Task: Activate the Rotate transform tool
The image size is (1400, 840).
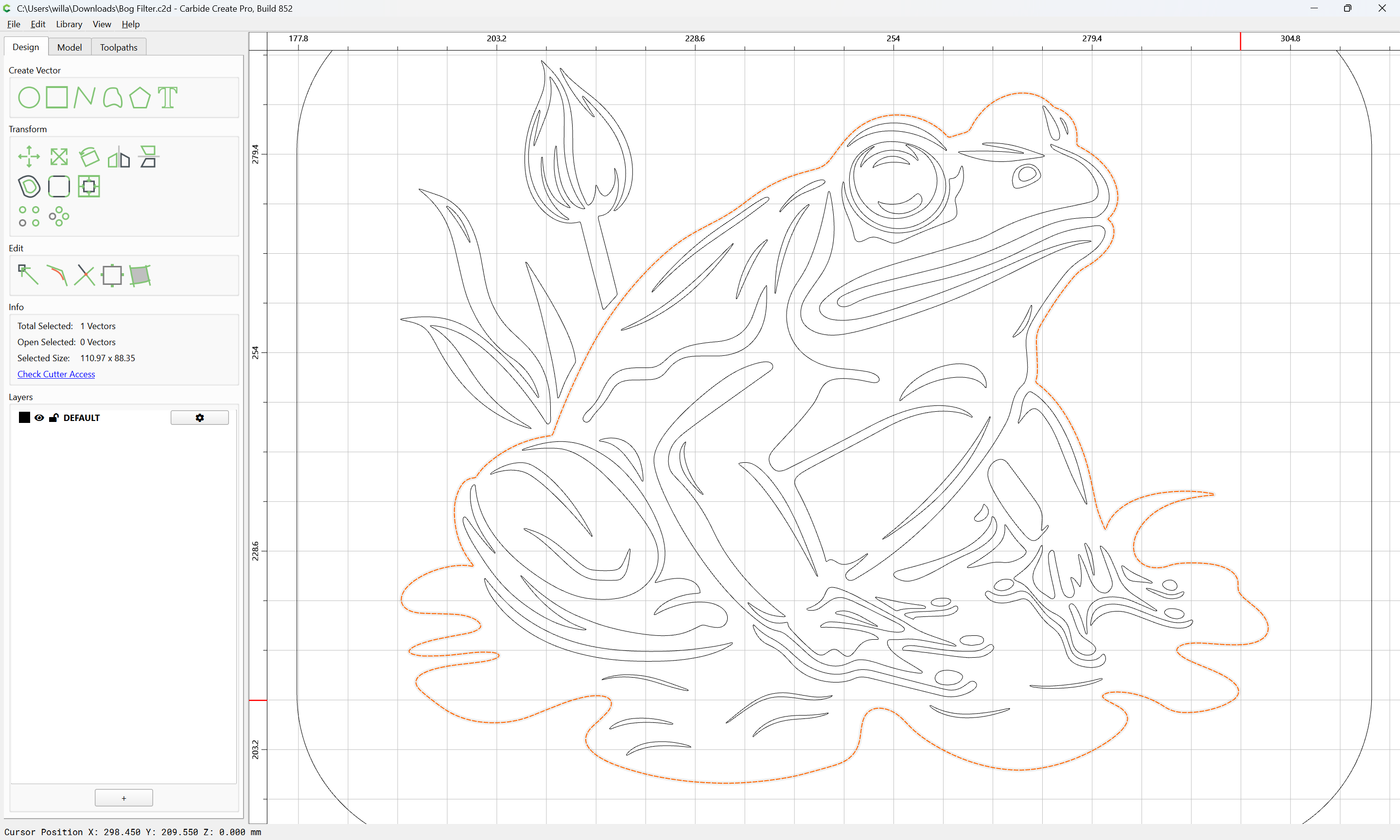Action: [x=89, y=157]
